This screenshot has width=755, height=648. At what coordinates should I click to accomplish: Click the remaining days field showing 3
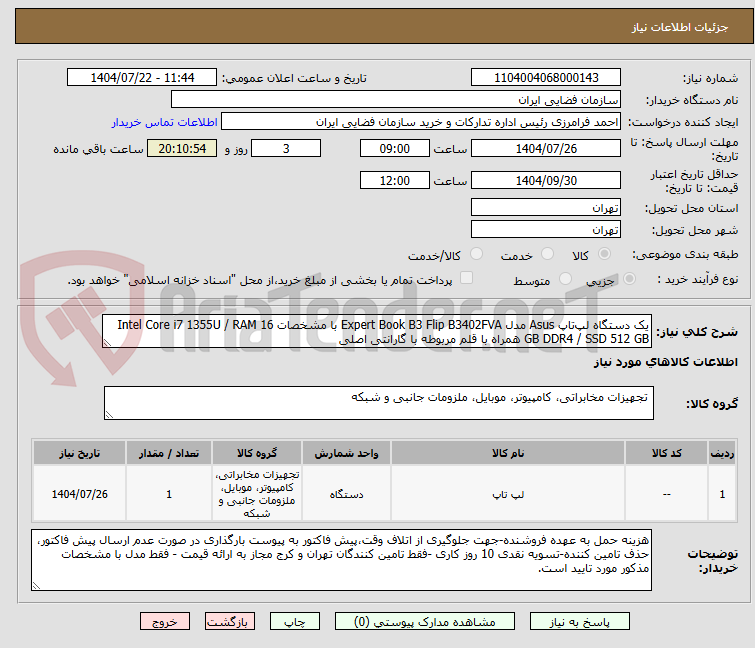[286, 148]
